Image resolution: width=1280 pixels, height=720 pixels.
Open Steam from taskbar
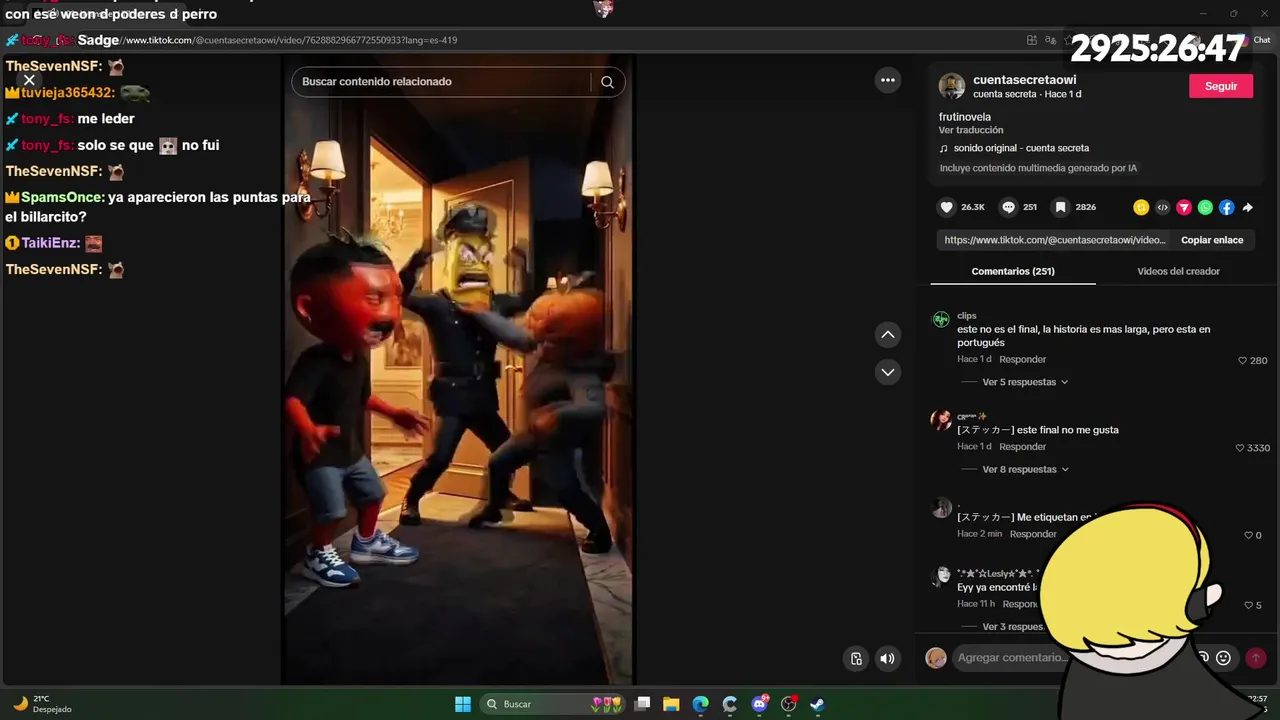point(817,704)
